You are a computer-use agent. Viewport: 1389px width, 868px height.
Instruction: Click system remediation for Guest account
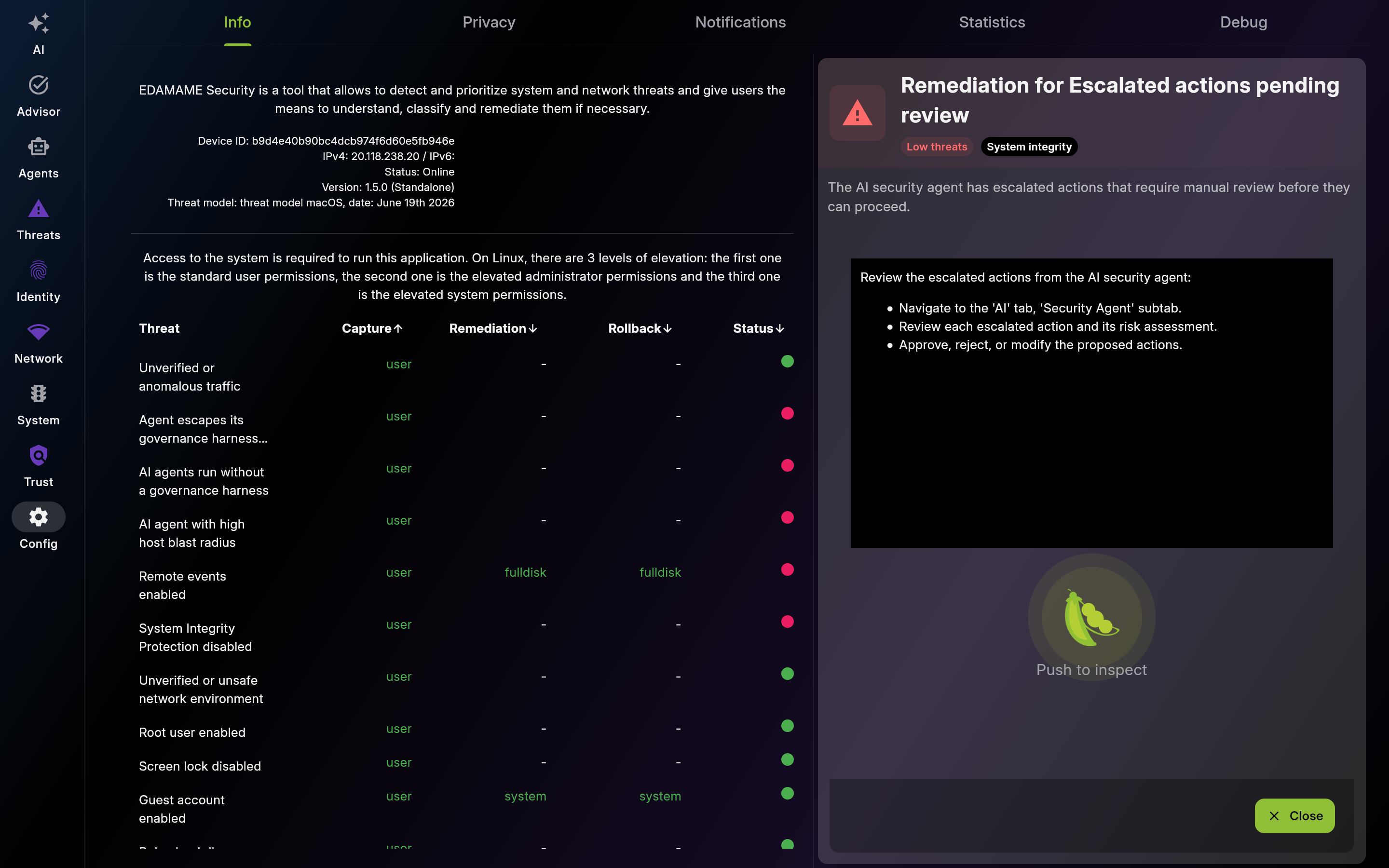tap(525, 796)
